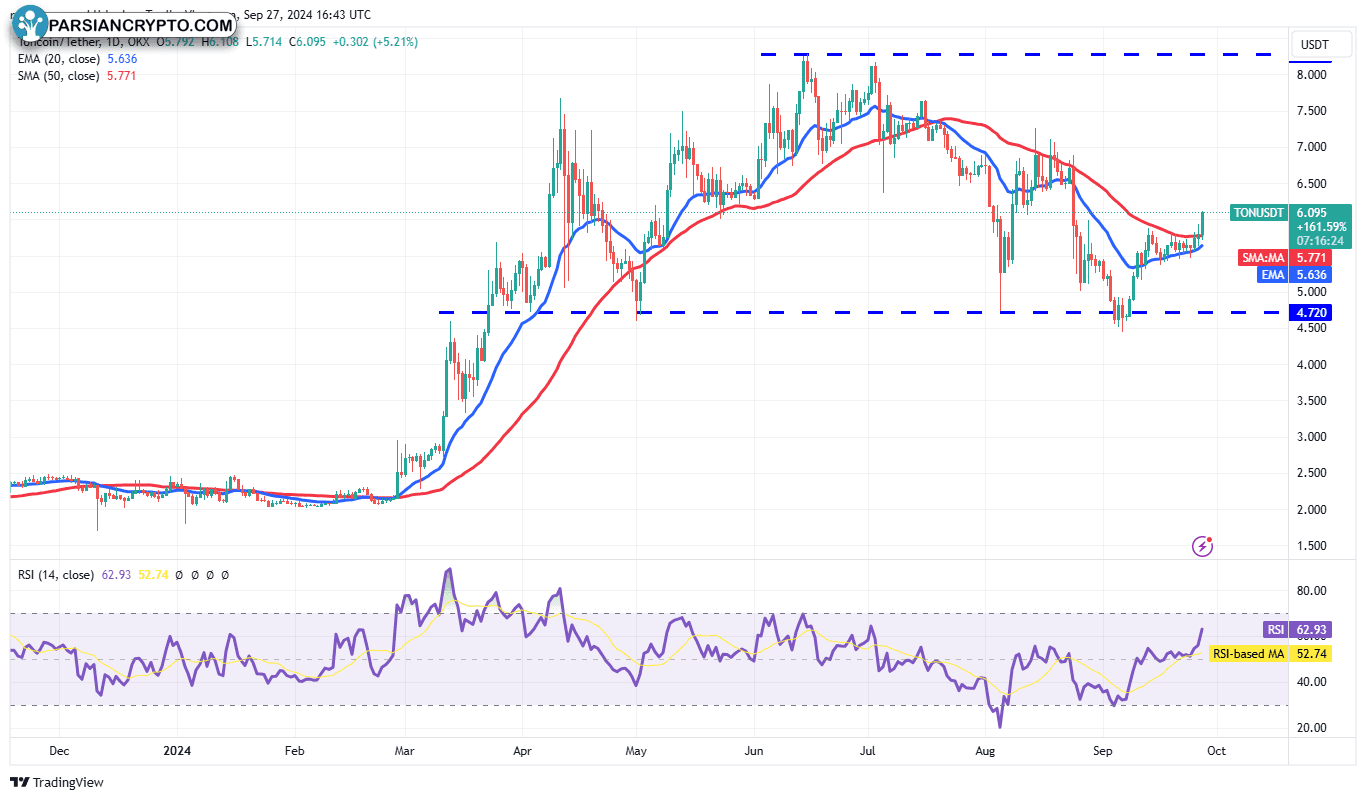This screenshot has height=800, width=1366.
Task: Click the 20.00 RSI axis tick
Action: click(1311, 728)
